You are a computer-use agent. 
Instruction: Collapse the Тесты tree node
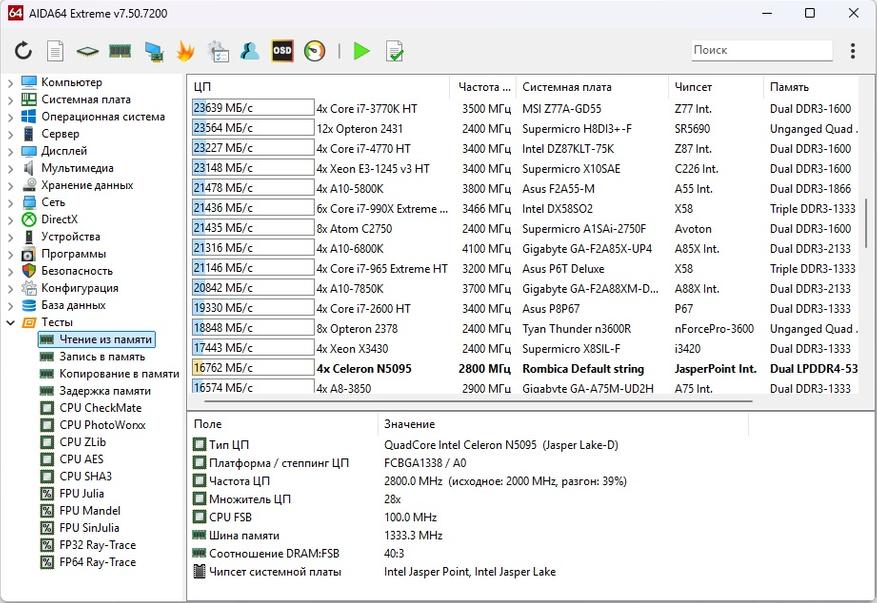coord(10,322)
